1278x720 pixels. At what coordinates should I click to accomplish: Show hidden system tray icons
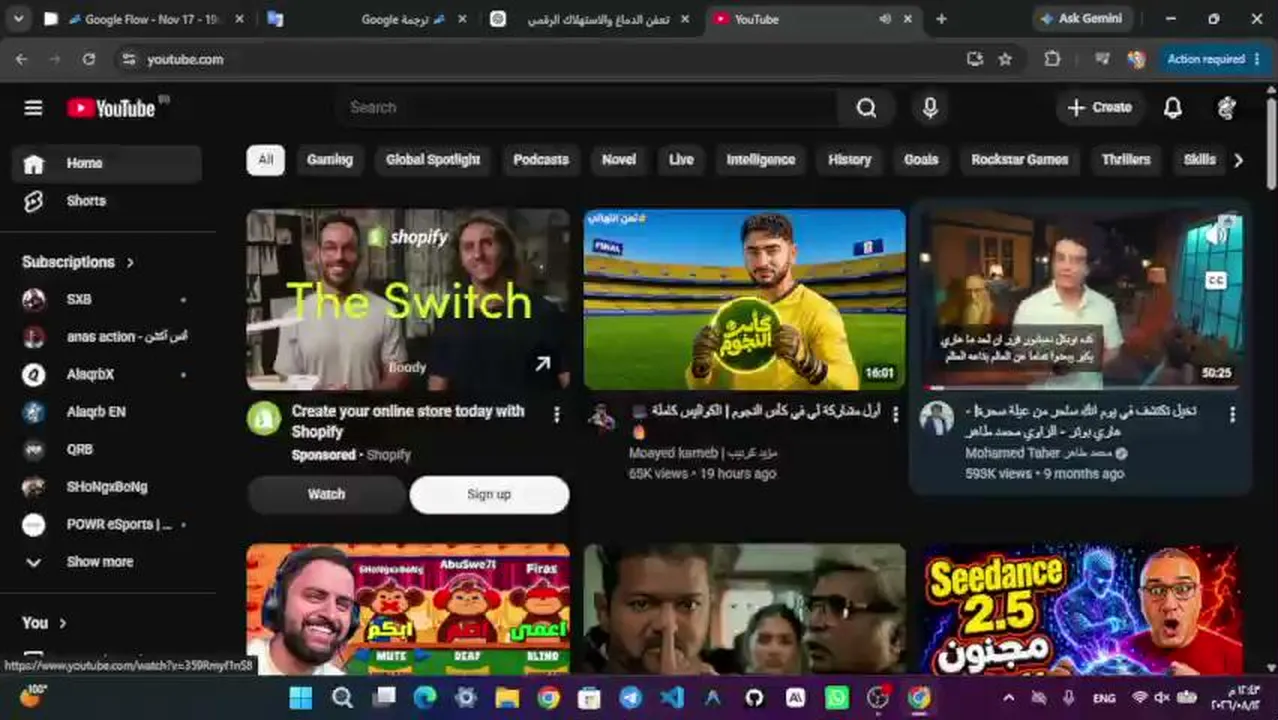(x=1008, y=698)
